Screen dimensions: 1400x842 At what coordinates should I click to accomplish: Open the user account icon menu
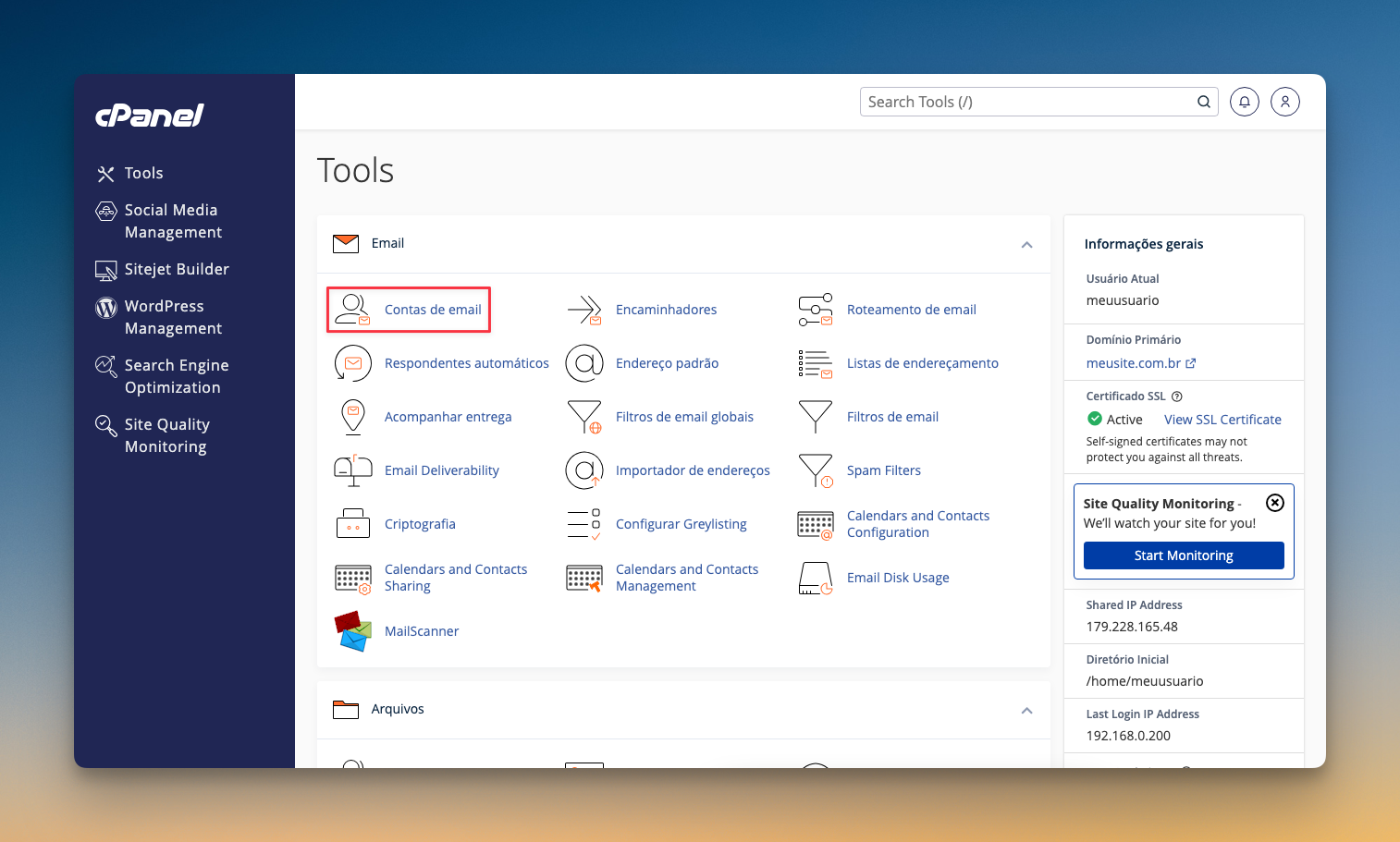1284,102
